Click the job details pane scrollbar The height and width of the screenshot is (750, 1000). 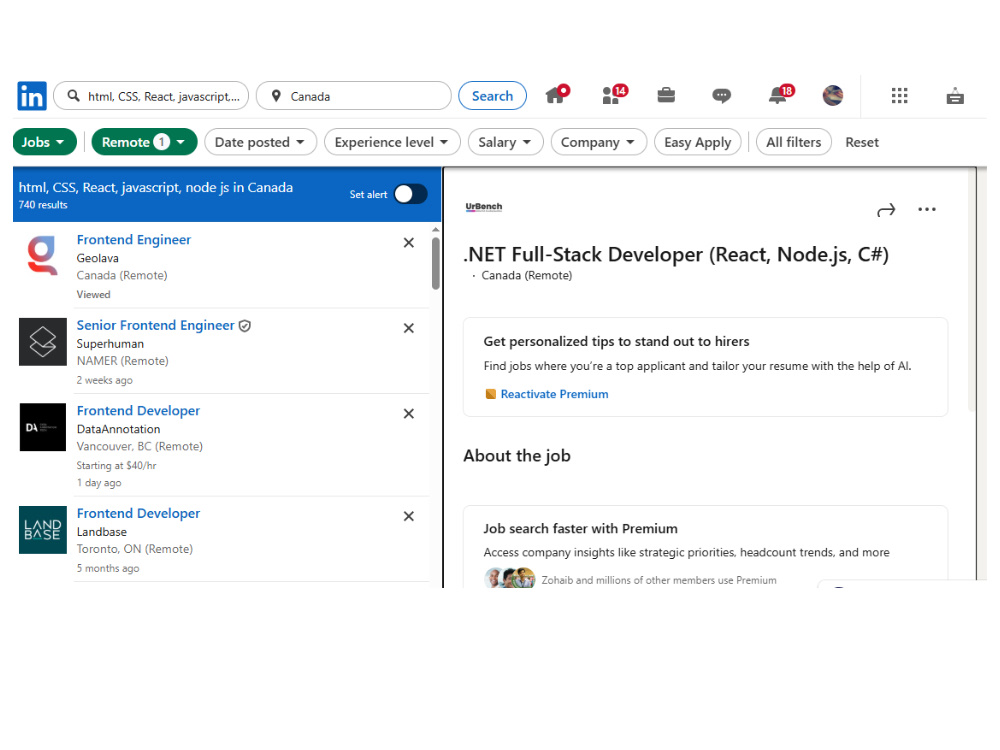click(x=972, y=290)
